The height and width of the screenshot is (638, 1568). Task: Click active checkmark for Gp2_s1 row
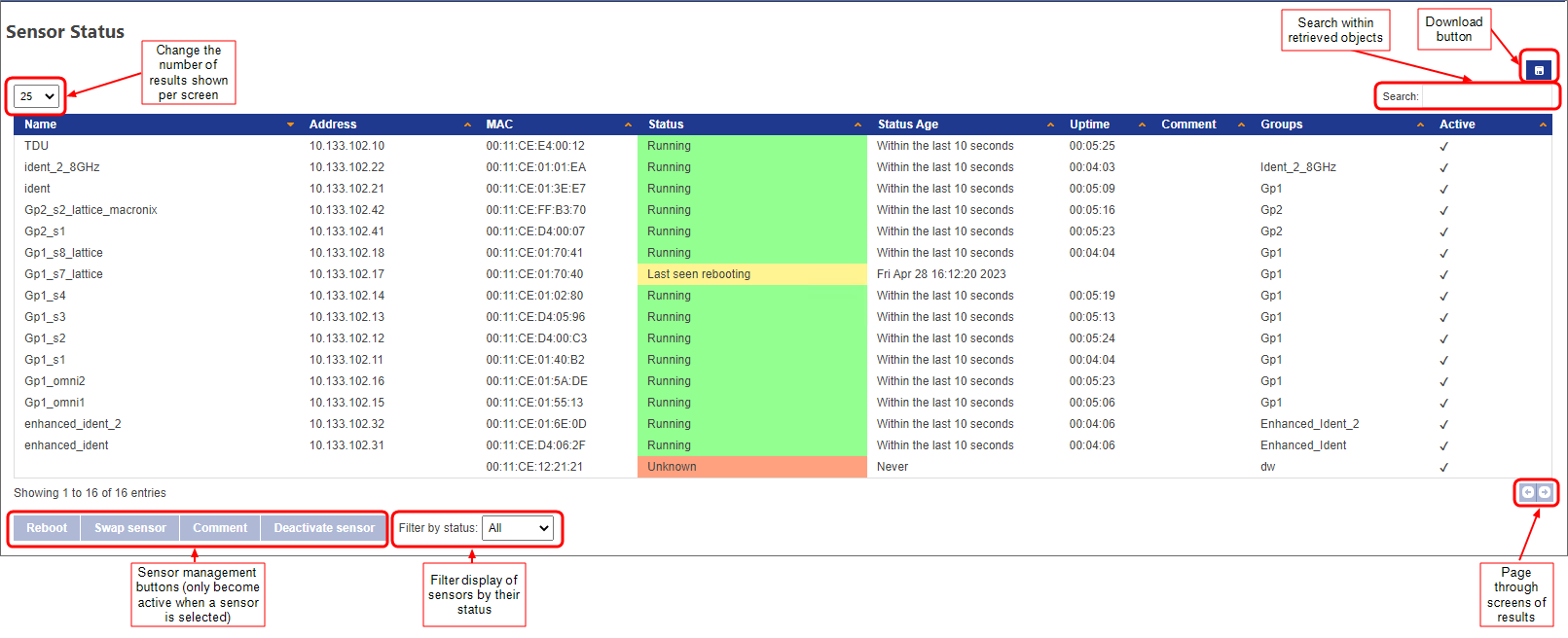coord(1443,232)
